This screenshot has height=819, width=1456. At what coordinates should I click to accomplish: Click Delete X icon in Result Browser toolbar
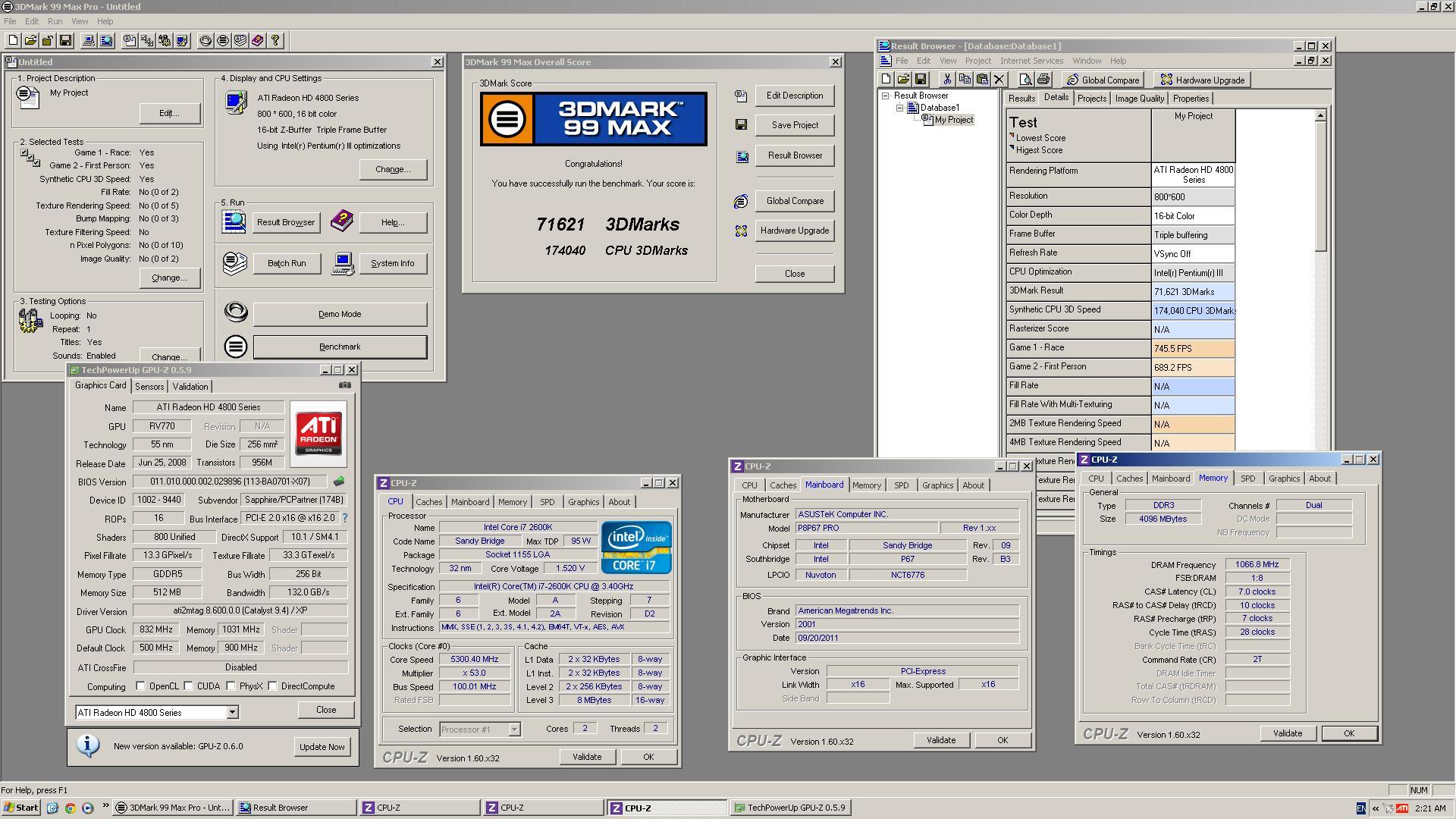tap(999, 80)
